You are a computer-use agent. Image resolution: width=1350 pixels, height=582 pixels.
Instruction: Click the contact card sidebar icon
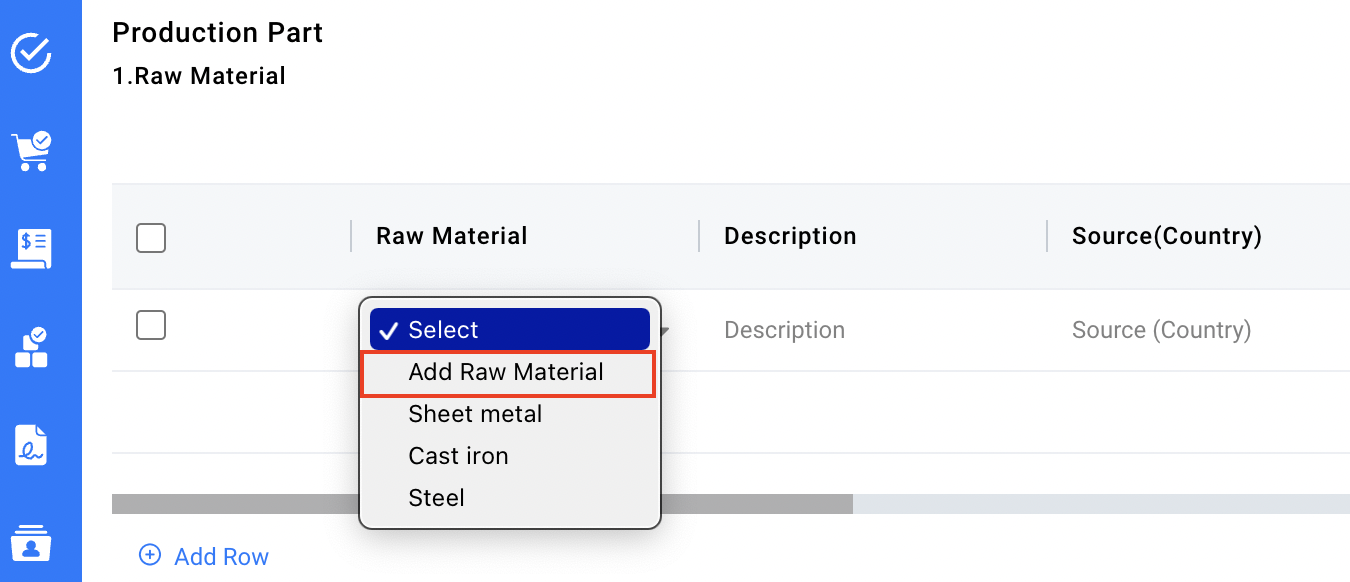31,543
